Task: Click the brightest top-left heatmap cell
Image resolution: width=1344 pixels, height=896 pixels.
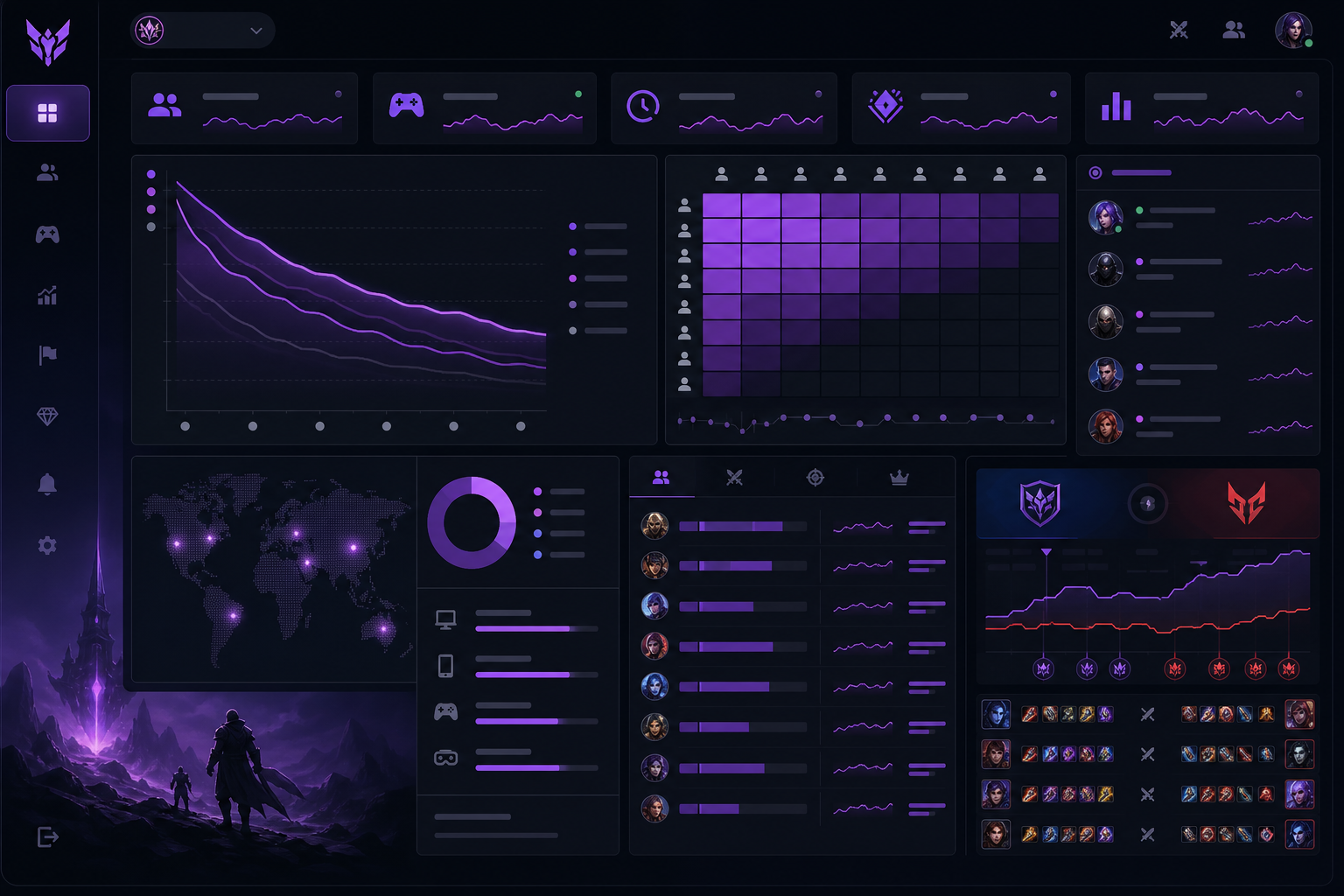Action: pyautogui.click(x=722, y=206)
